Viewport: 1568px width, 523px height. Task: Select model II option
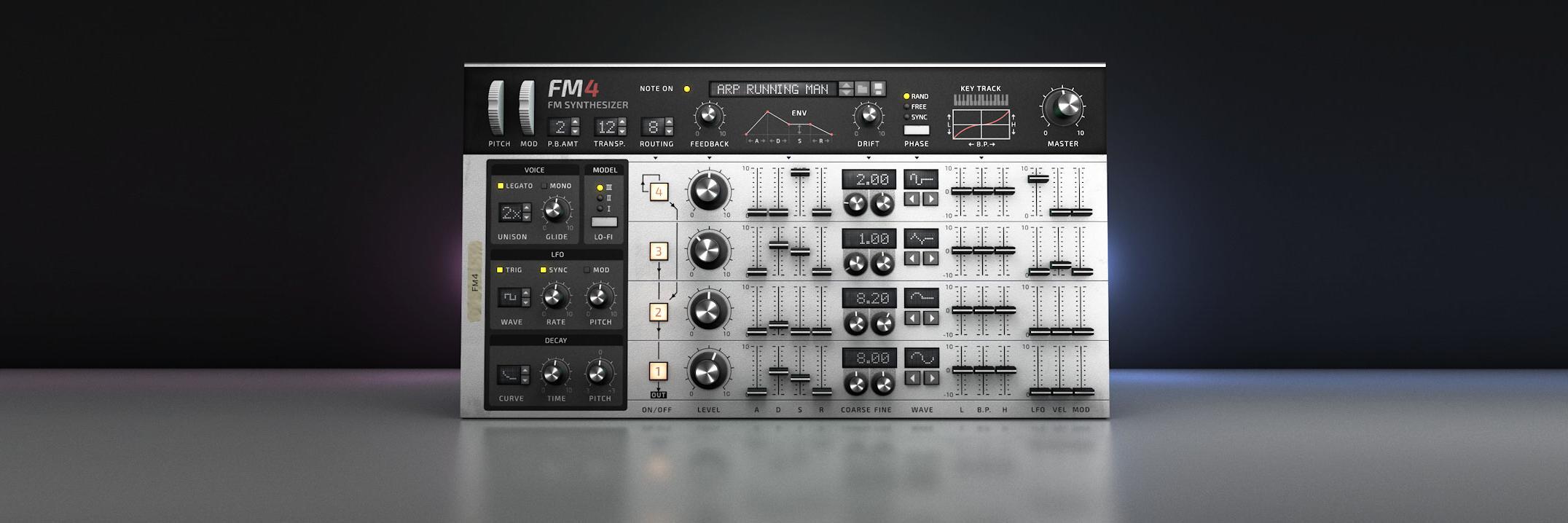pos(604,197)
